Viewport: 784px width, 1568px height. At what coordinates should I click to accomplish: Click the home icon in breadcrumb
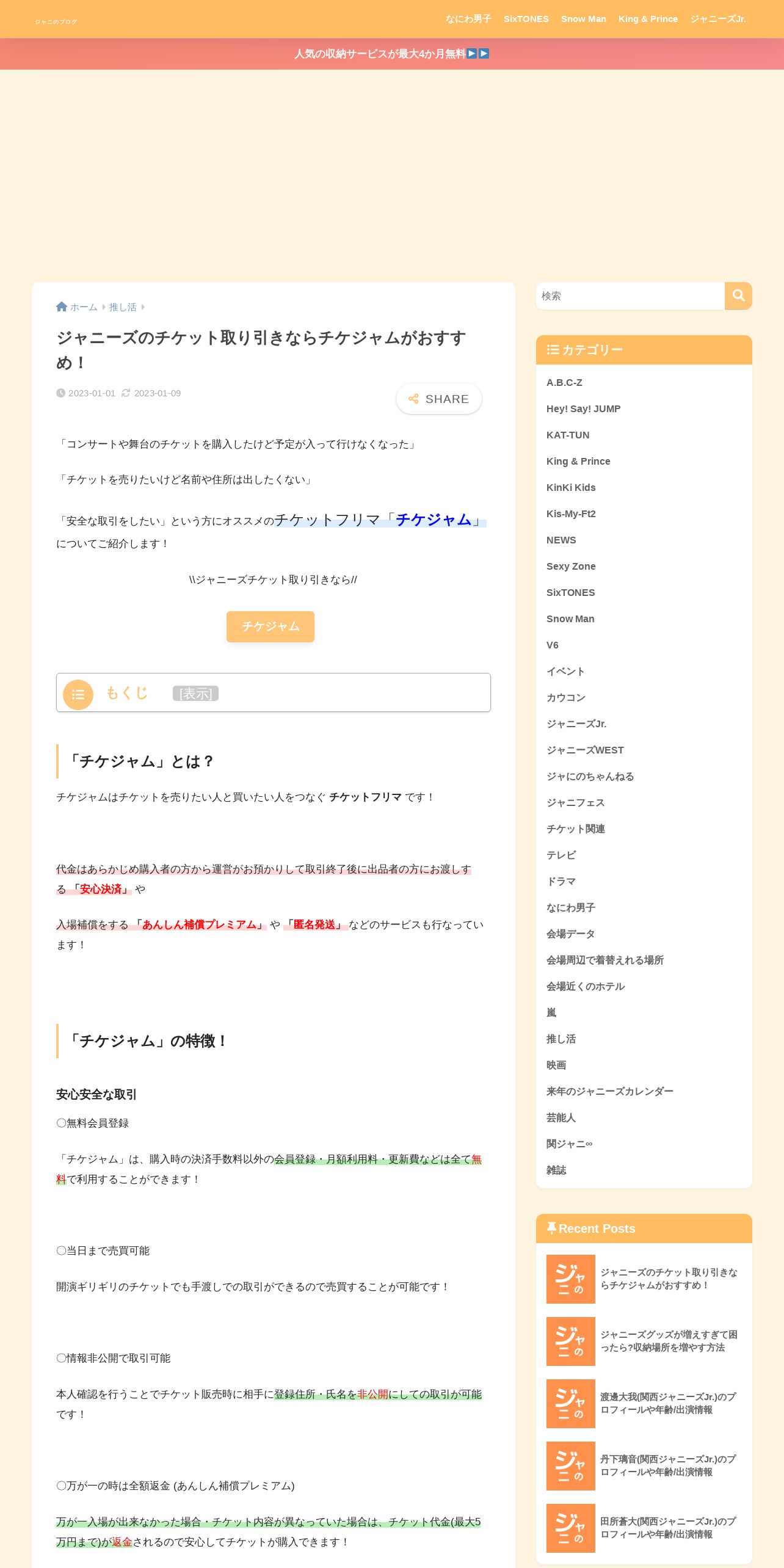tap(62, 307)
